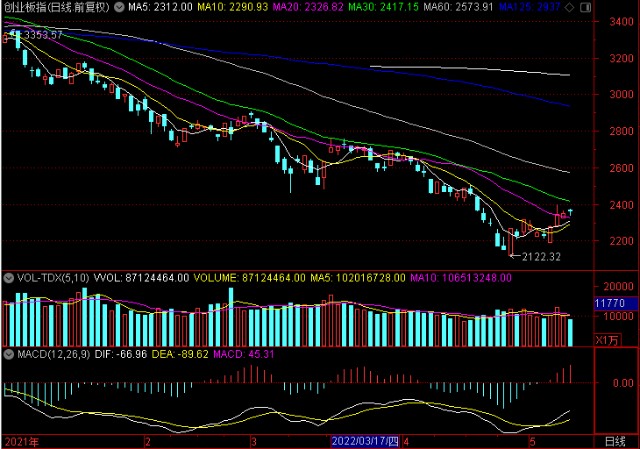
Task: Click the 创业板指(日线,前复权) chart title
Action: pyautogui.click(x=57, y=7)
